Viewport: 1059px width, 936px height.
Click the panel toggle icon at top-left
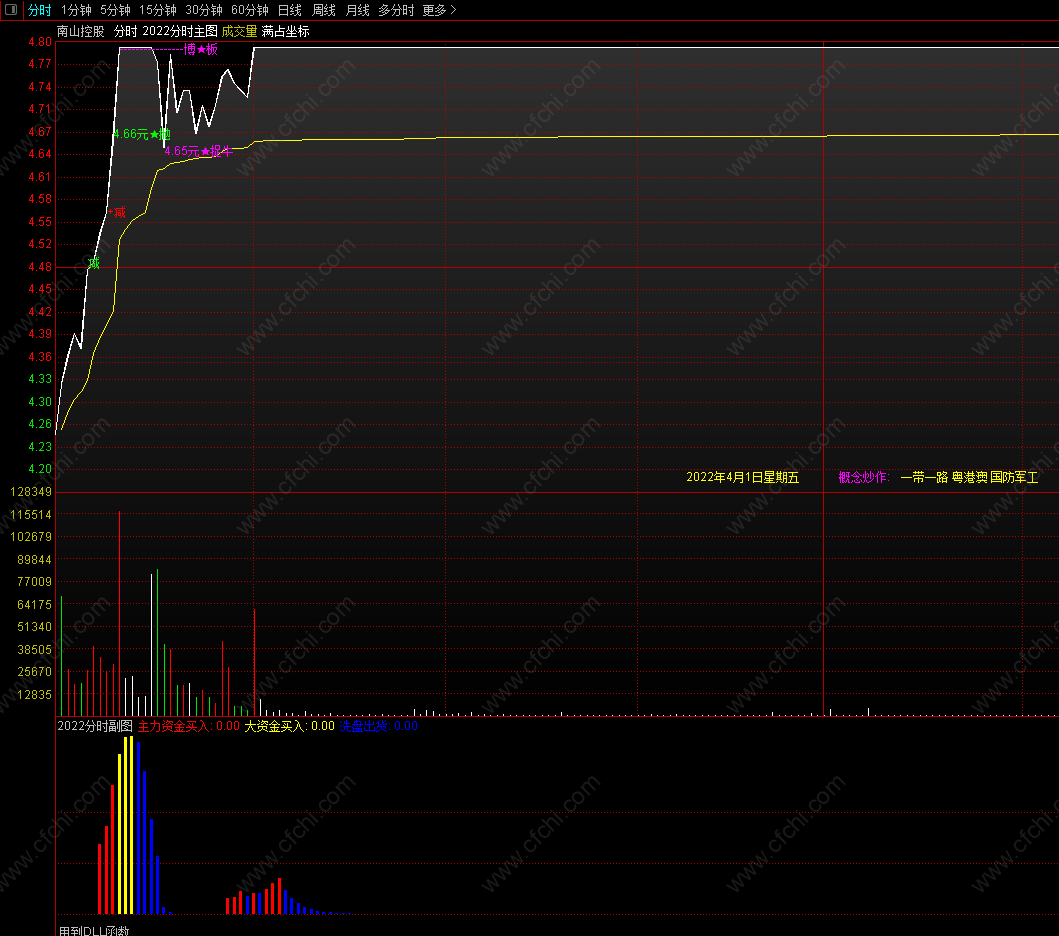point(11,9)
